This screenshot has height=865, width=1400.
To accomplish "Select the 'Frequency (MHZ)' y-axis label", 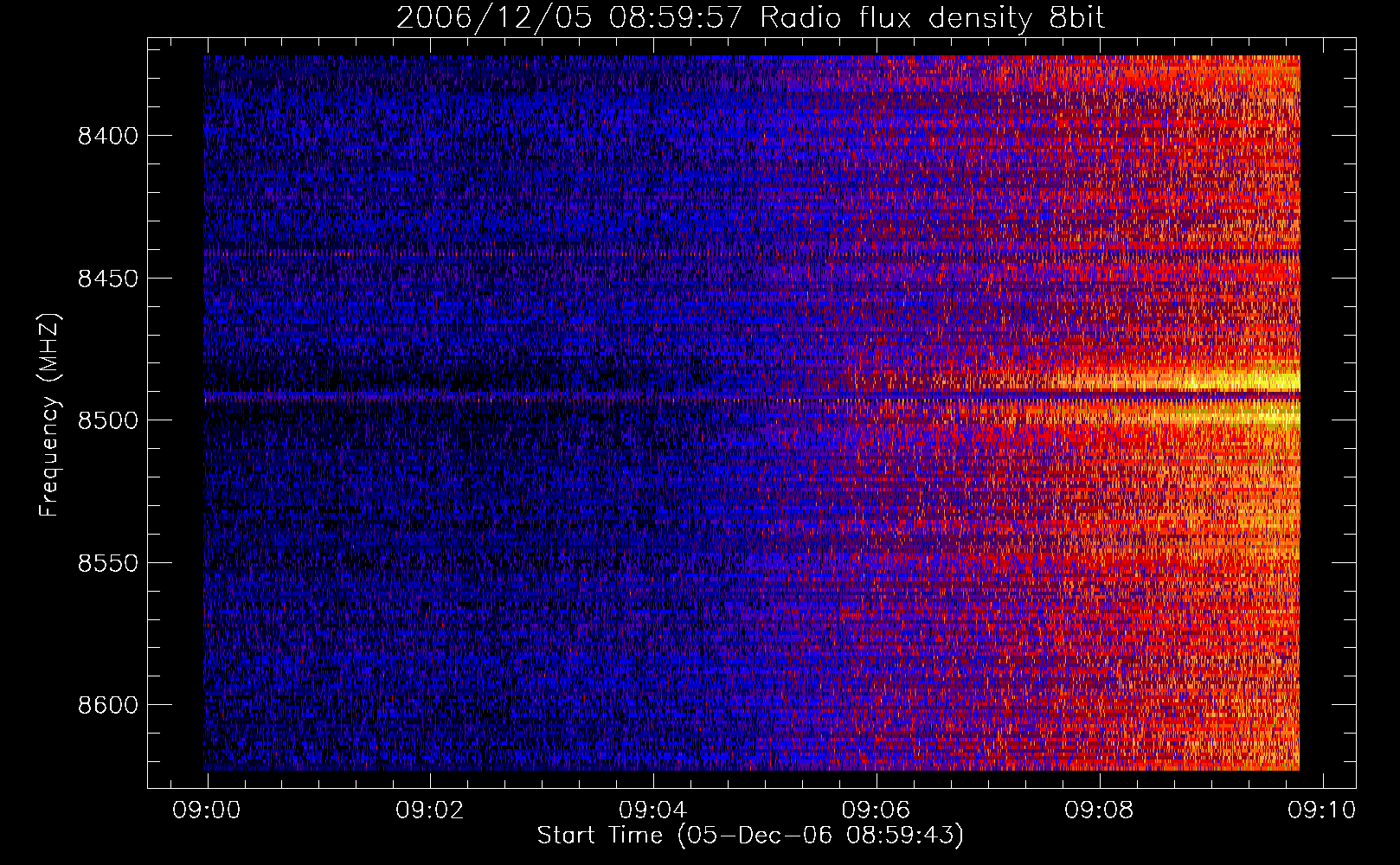I will (x=49, y=415).
